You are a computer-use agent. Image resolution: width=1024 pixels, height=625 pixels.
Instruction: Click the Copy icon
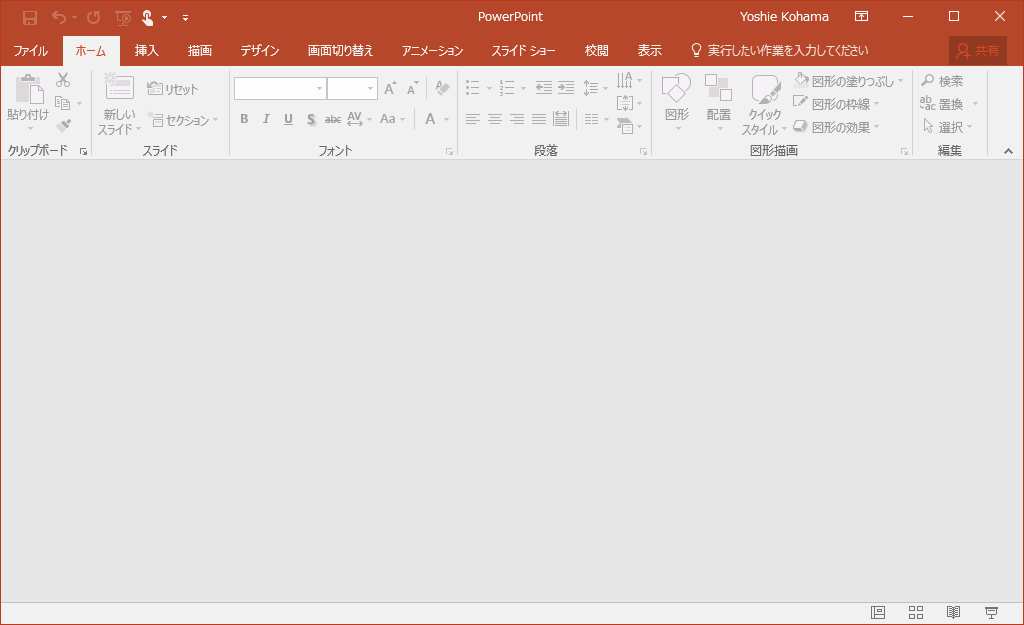[63, 103]
